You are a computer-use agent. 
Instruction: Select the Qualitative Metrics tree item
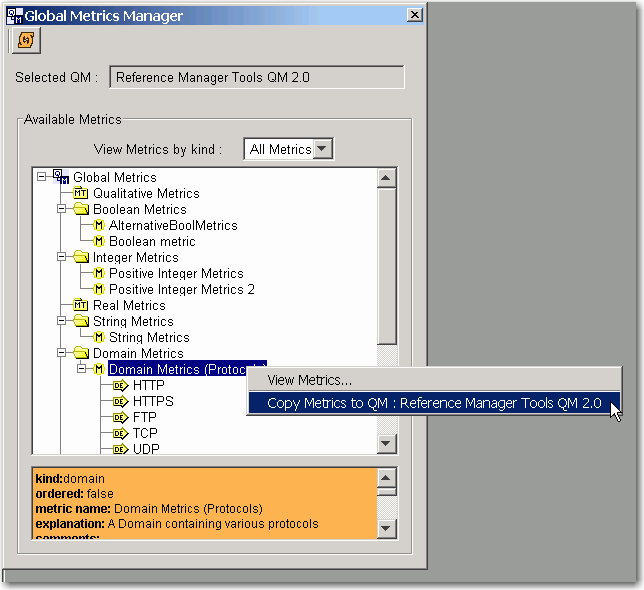(146, 193)
